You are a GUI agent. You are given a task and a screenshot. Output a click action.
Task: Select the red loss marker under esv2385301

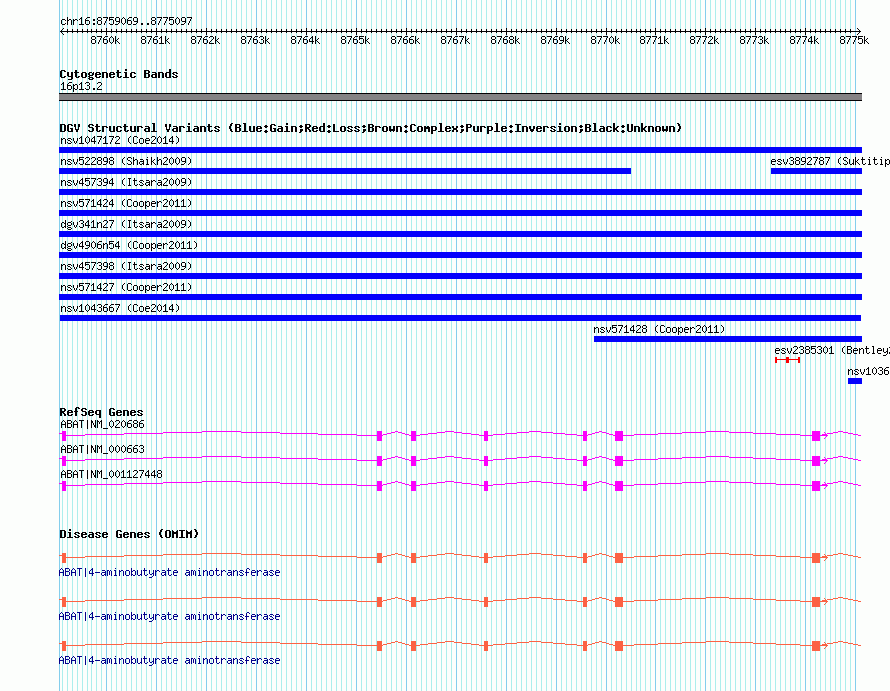click(x=788, y=360)
